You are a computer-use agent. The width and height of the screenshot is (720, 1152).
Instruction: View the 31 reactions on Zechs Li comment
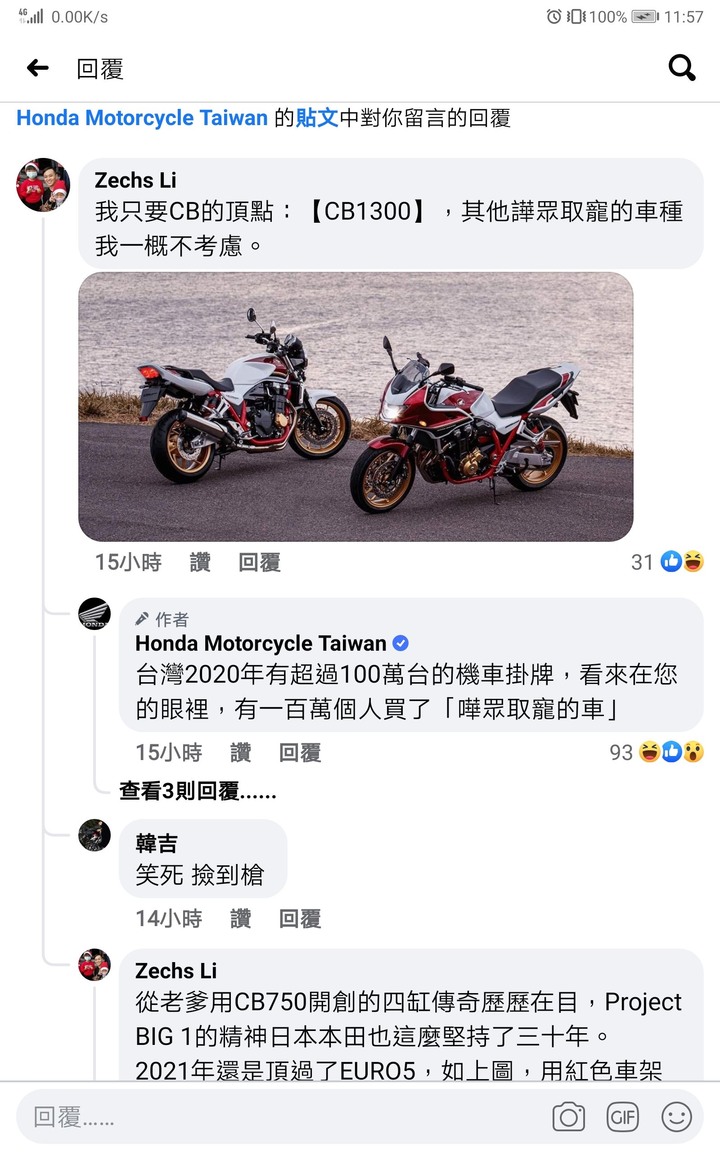(667, 562)
